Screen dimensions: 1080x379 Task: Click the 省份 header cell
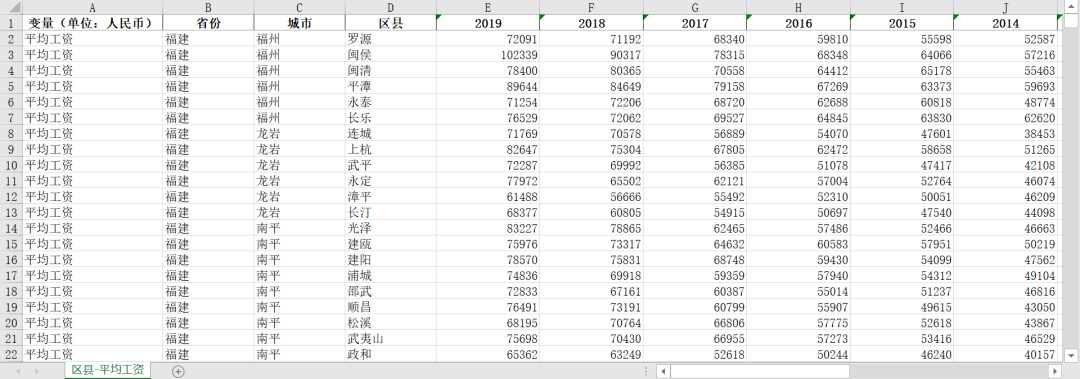pyautogui.click(x=208, y=23)
